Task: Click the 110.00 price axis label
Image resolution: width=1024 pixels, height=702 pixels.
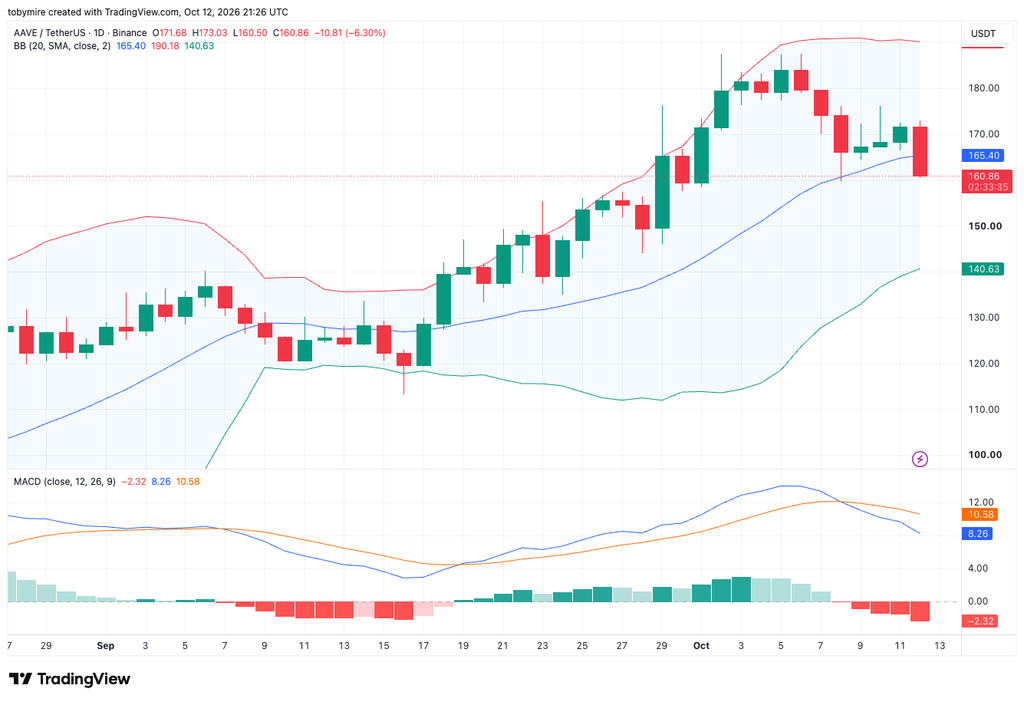Action: click(984, 409)
